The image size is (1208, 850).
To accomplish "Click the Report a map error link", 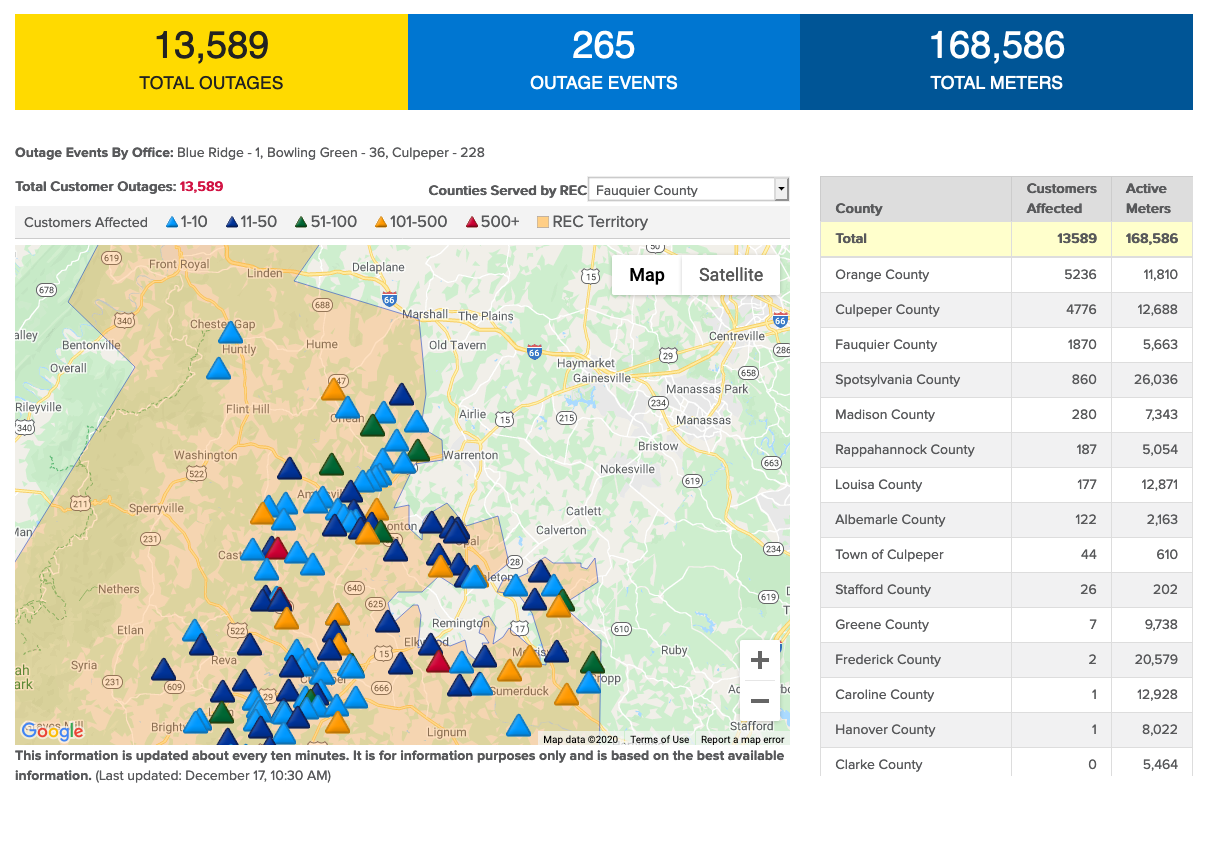I will [x=743, y=740].
